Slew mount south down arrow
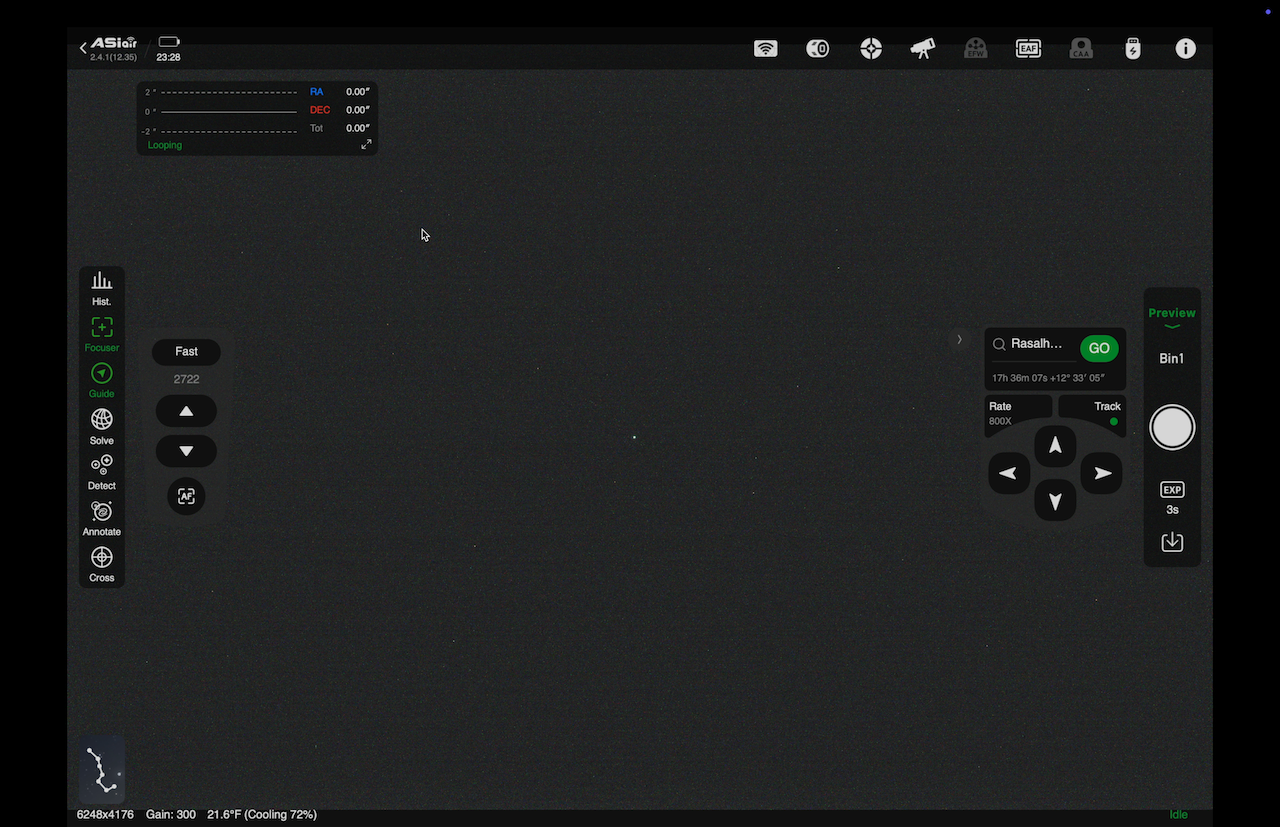This screenshot has height=827, width=1280. coord(1055,500)
